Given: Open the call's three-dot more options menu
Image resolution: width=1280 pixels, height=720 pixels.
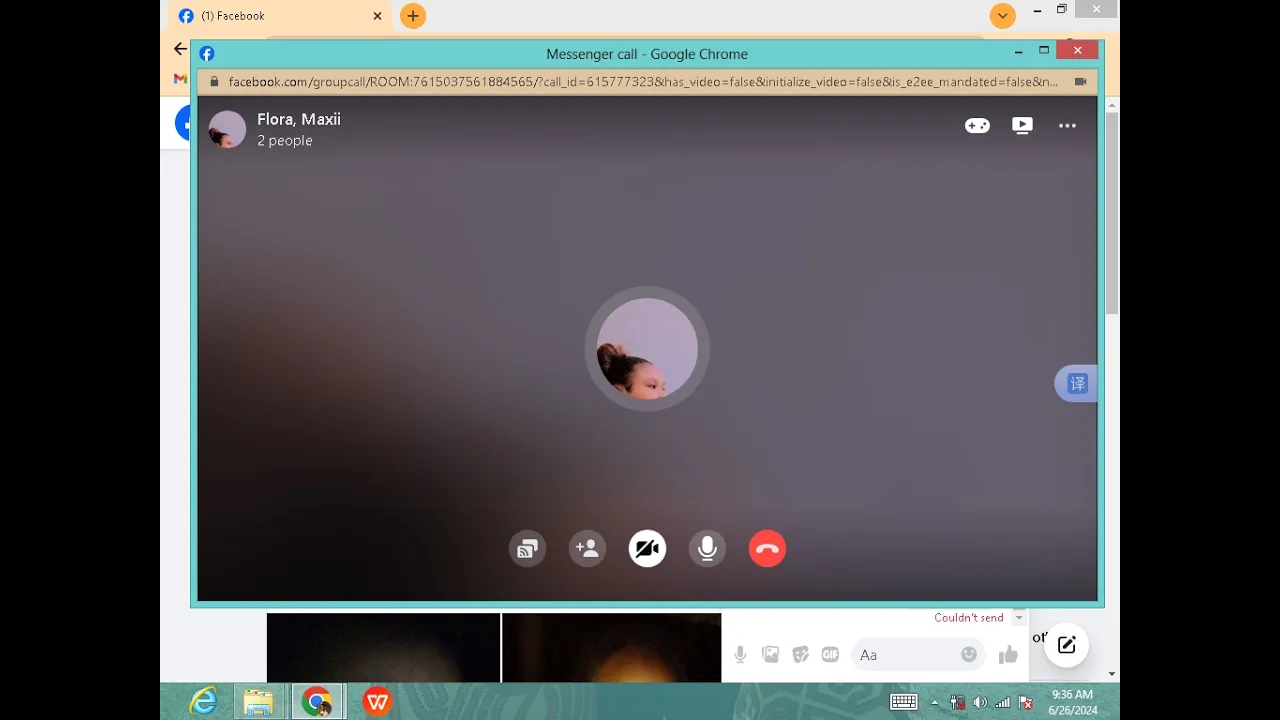Looking at the screenshot, I should [1067, 126].
